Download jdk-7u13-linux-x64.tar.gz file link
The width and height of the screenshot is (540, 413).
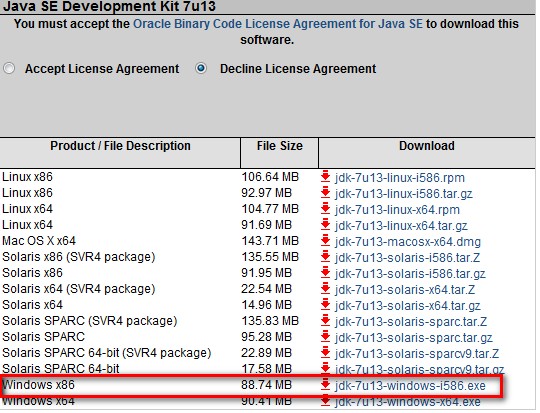pos(401,226)
